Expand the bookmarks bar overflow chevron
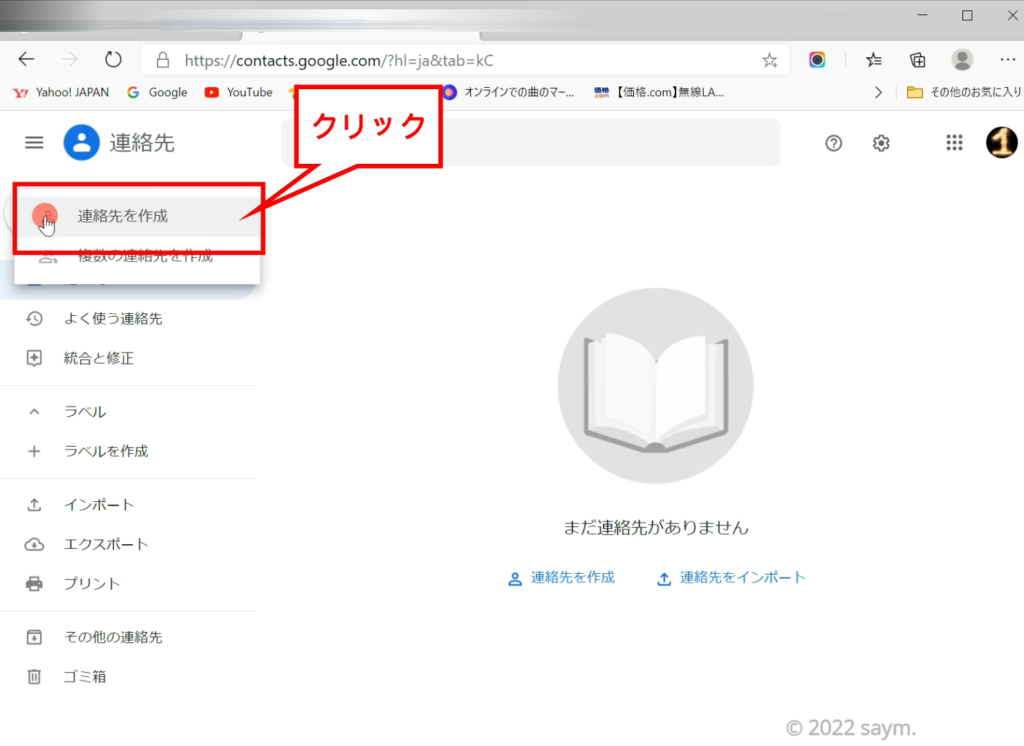1024x746 pixels. pos(879,92)
